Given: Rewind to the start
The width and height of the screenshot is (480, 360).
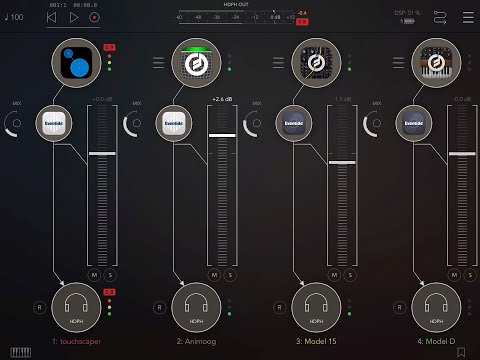Looking at the screenshot, I should coord(51,17).
